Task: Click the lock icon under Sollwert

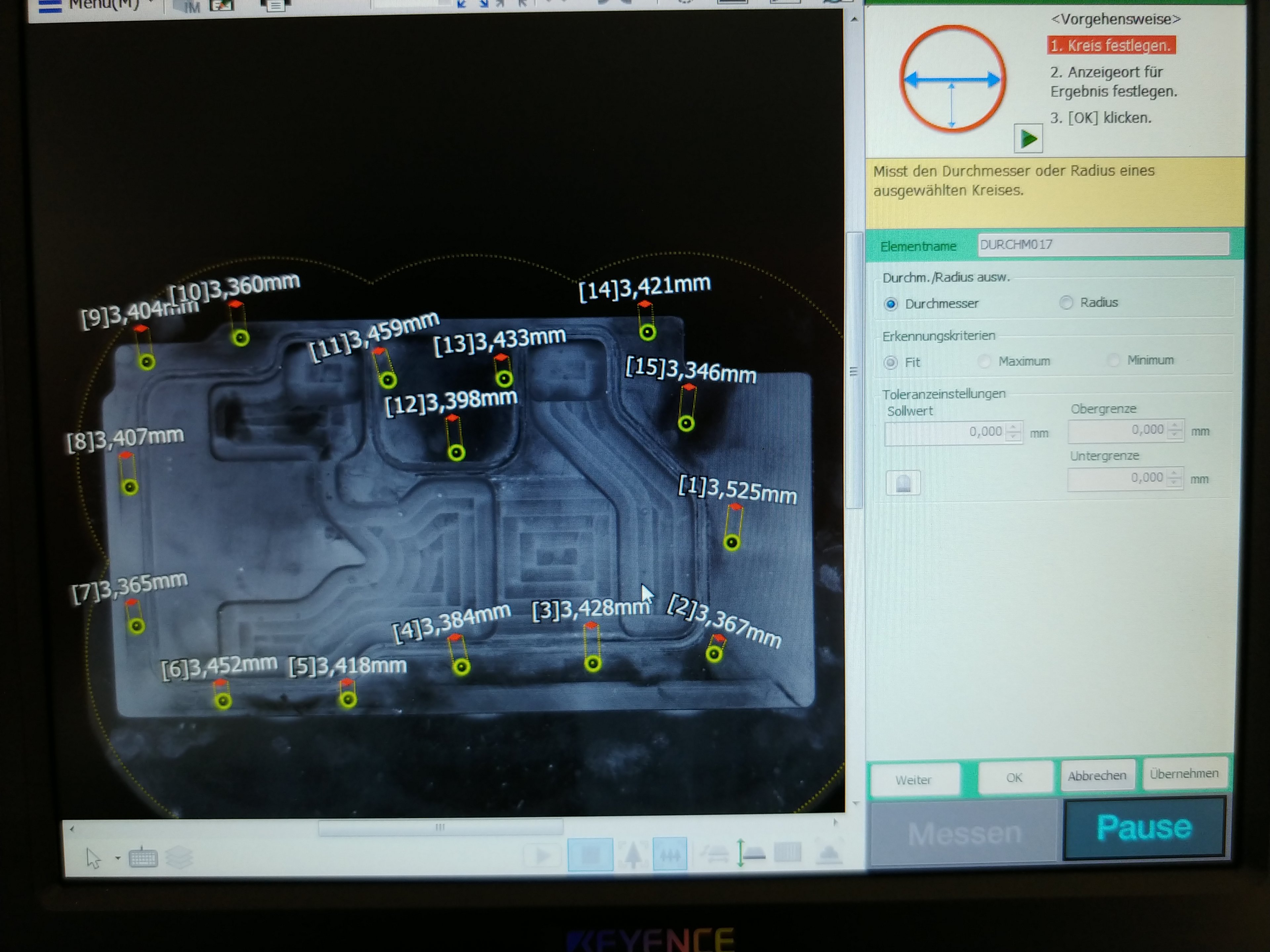Action: coord(903,483)
